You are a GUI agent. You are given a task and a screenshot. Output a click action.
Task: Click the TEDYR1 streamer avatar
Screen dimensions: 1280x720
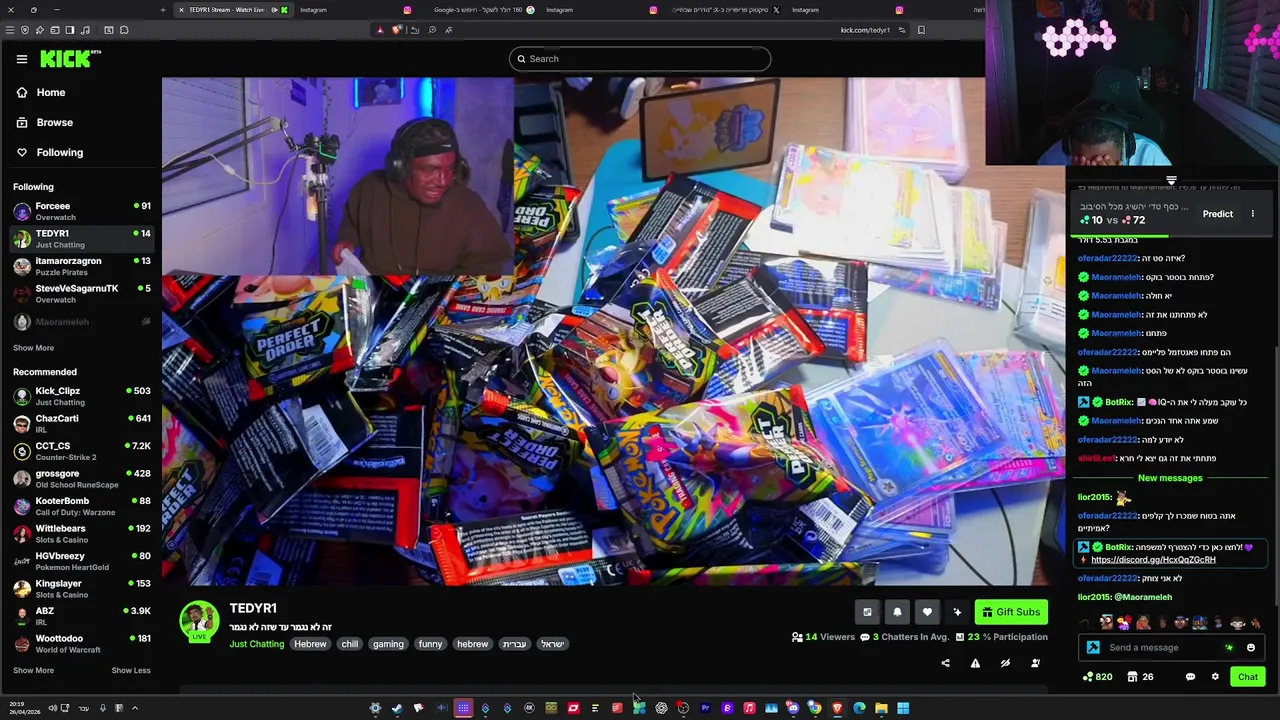[199, 621]
